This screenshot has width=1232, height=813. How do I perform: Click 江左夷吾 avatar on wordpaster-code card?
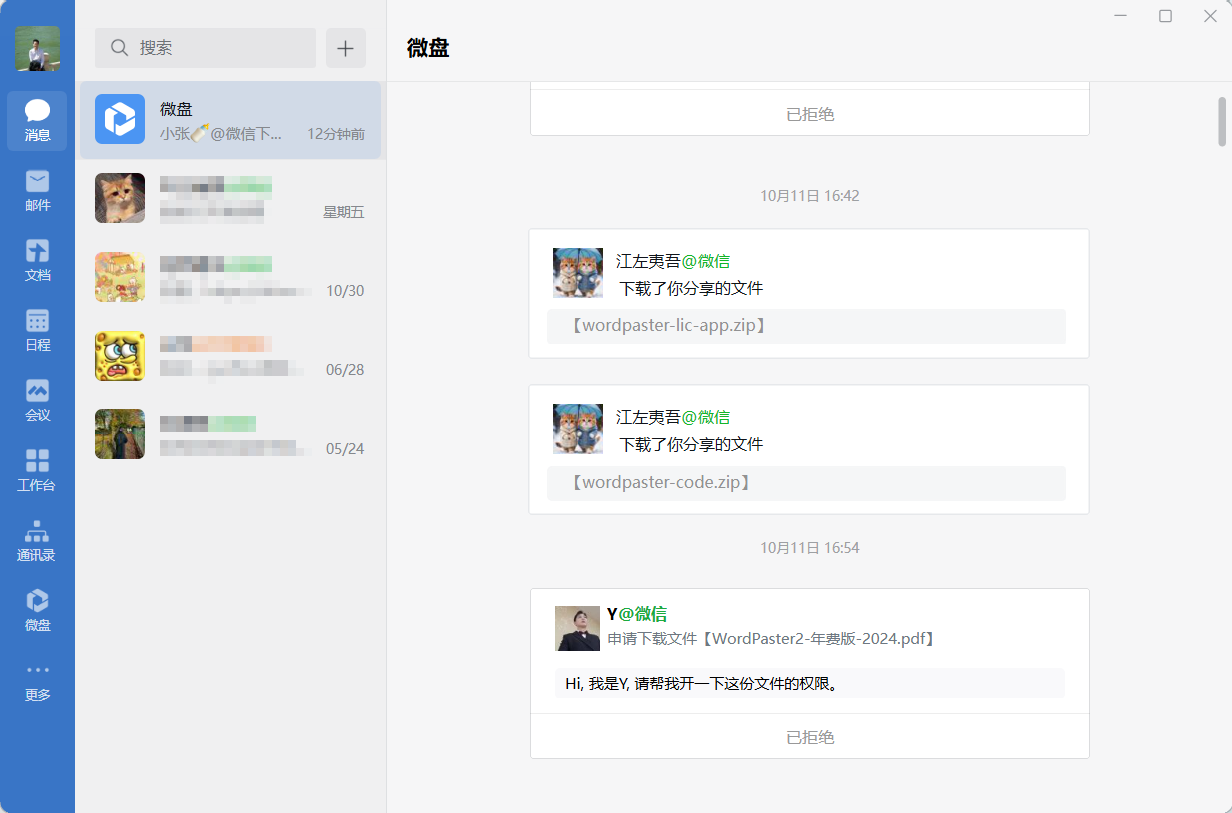click(578, 429)
